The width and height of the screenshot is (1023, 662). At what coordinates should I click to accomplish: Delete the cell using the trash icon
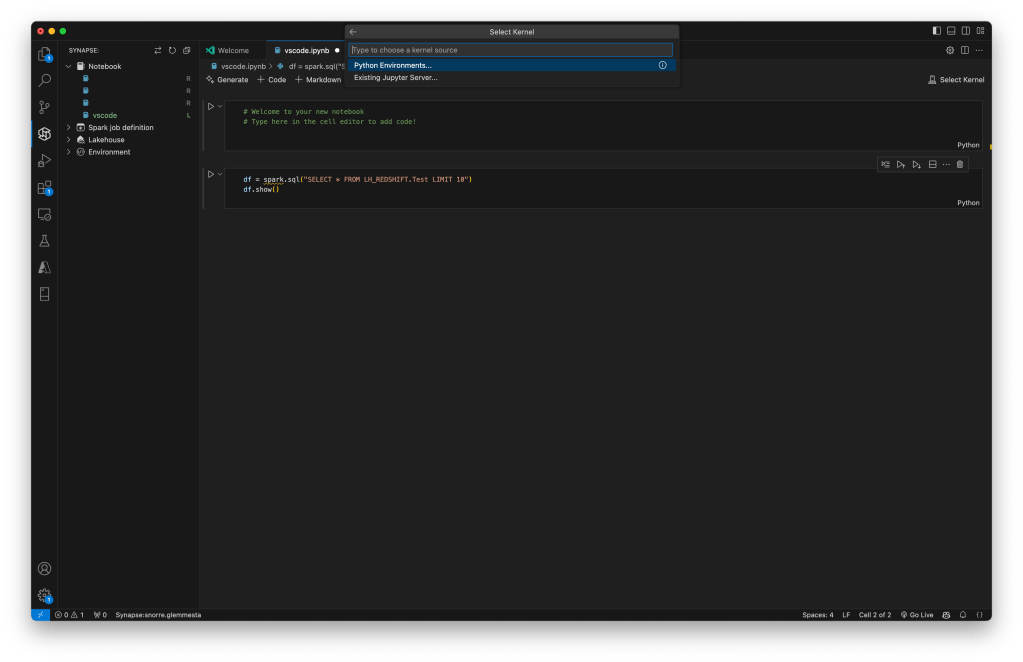(960, 164)
